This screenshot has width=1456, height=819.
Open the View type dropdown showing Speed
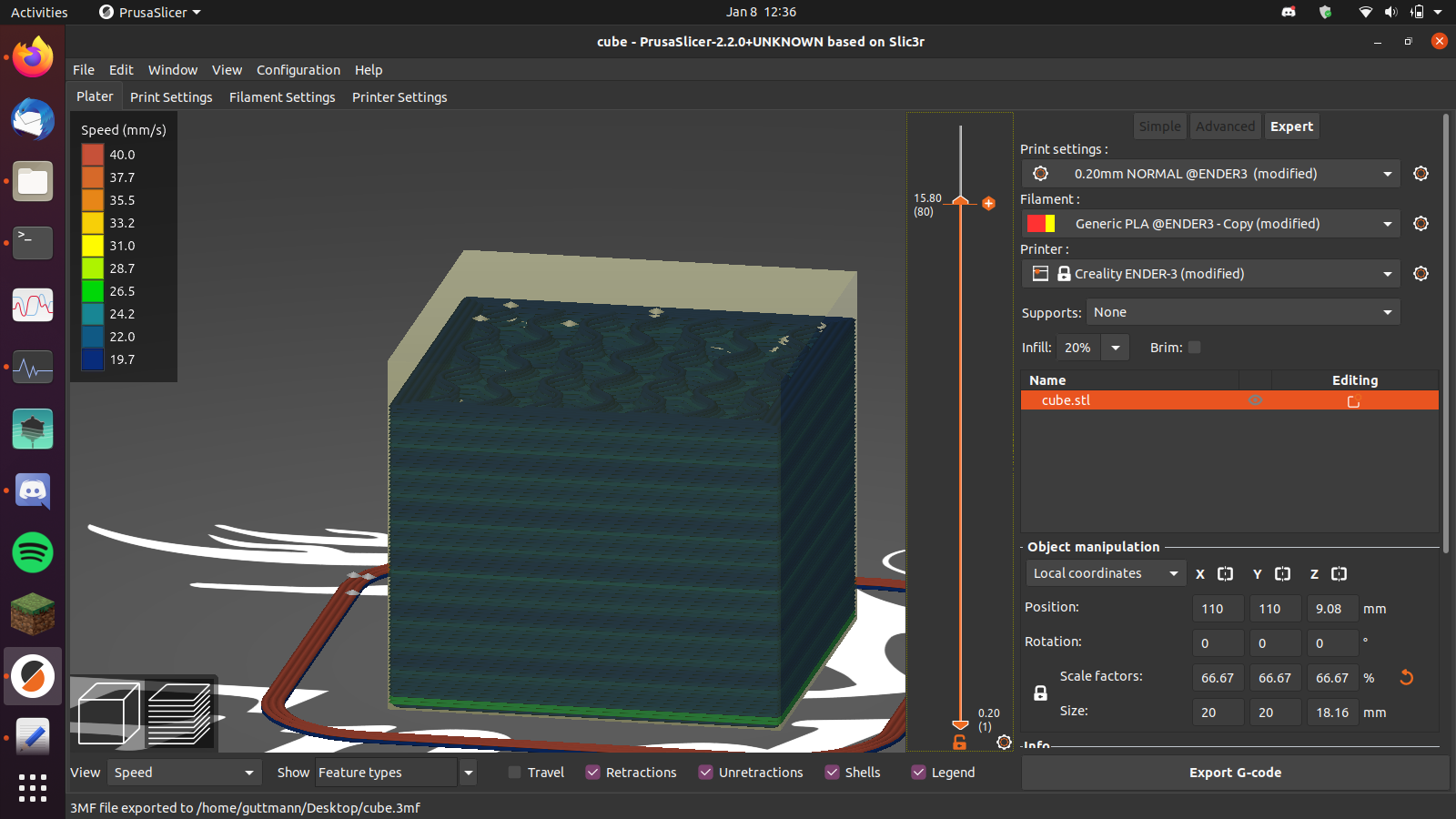(x=184, y=773)
